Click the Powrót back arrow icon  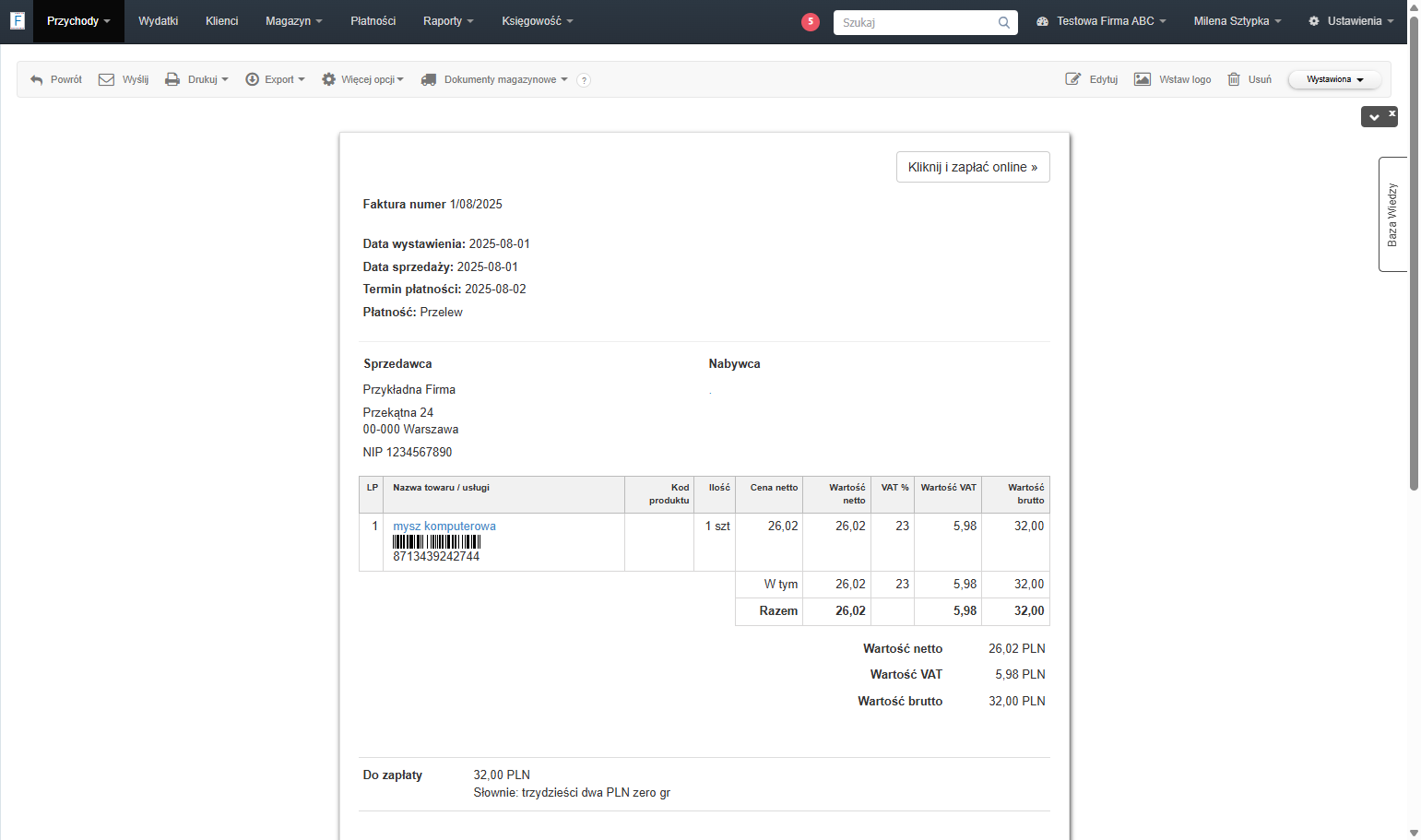(x=37, y=80)
